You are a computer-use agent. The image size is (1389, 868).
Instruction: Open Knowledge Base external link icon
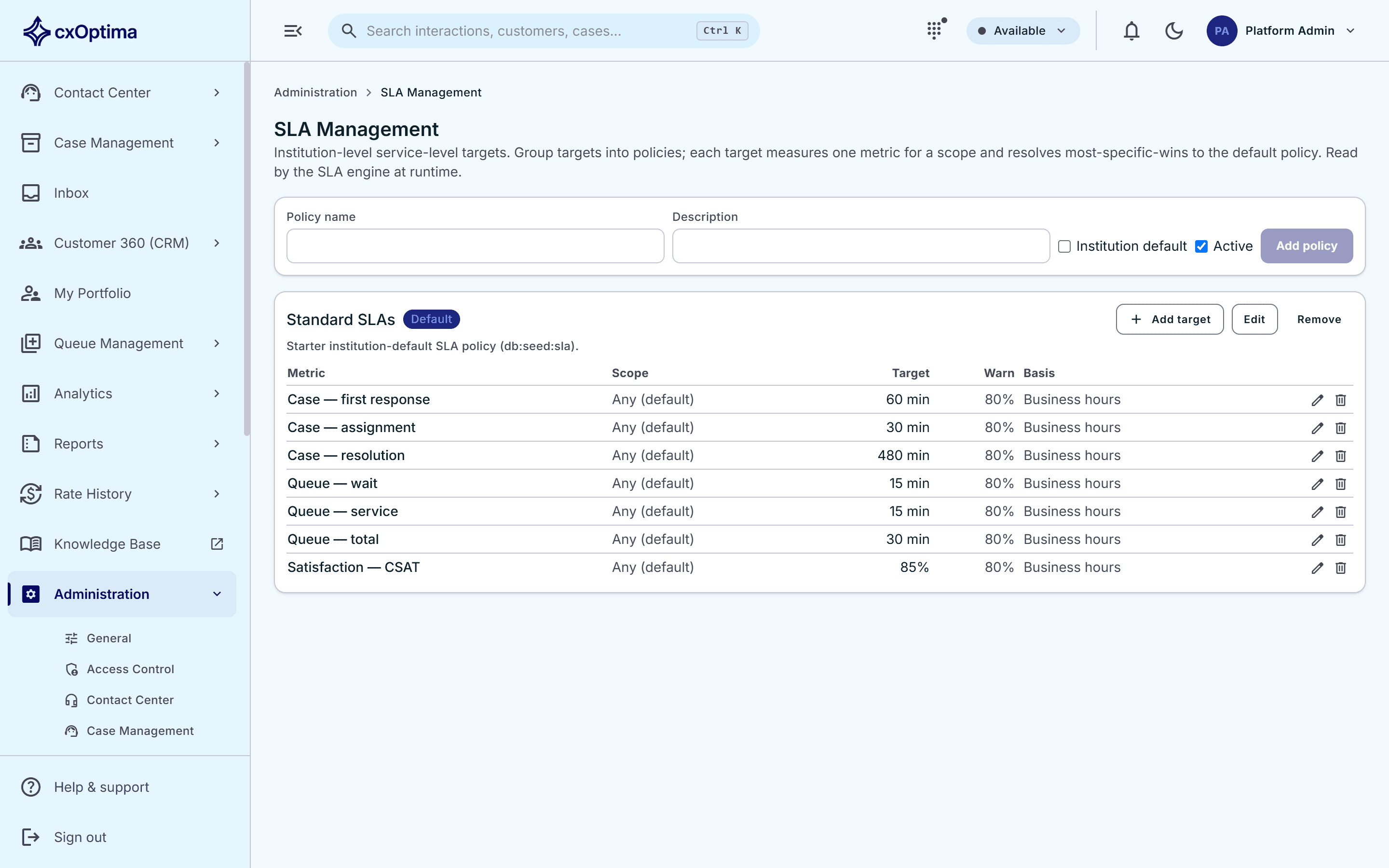[217, 543]
